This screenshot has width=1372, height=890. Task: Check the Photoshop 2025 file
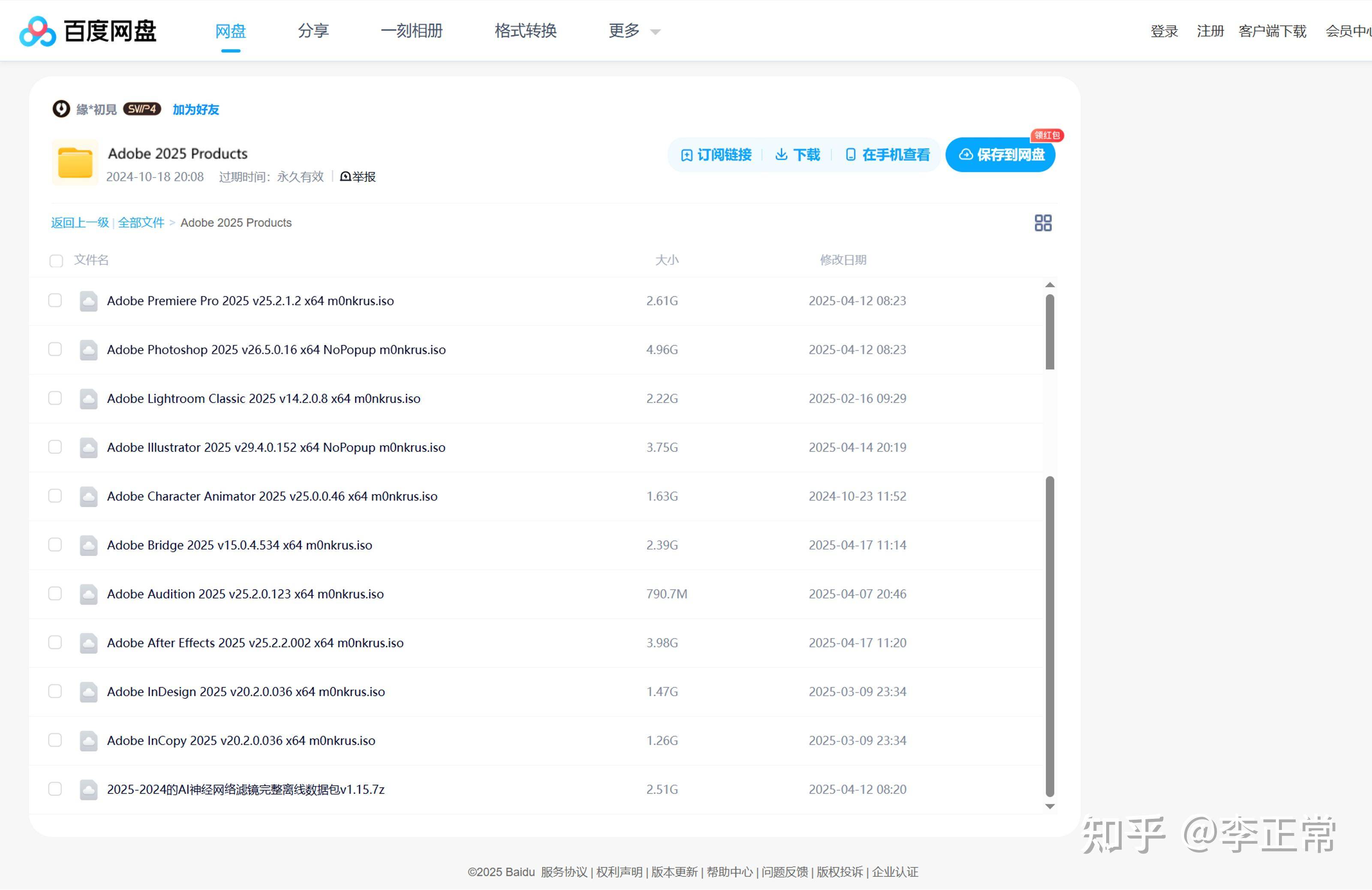click(x=55, y=349)
